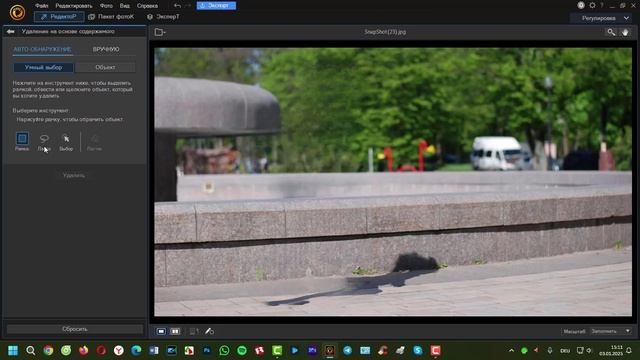Switch to the Редактор mode tab
640x360 pixels.
[x=59, y=17]
